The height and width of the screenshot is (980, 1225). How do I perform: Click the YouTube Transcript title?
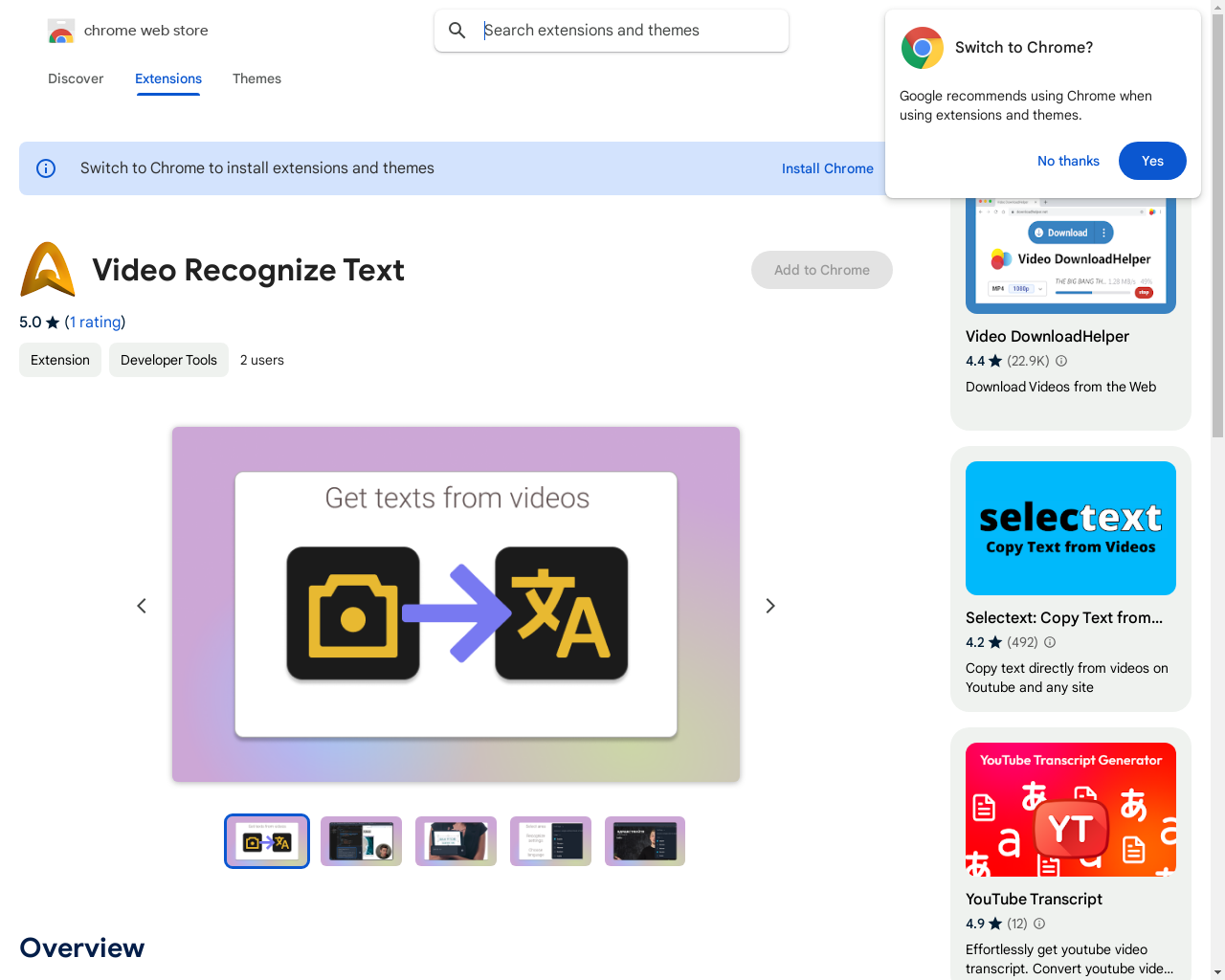pyautogui.click(x=1034, y=899)
